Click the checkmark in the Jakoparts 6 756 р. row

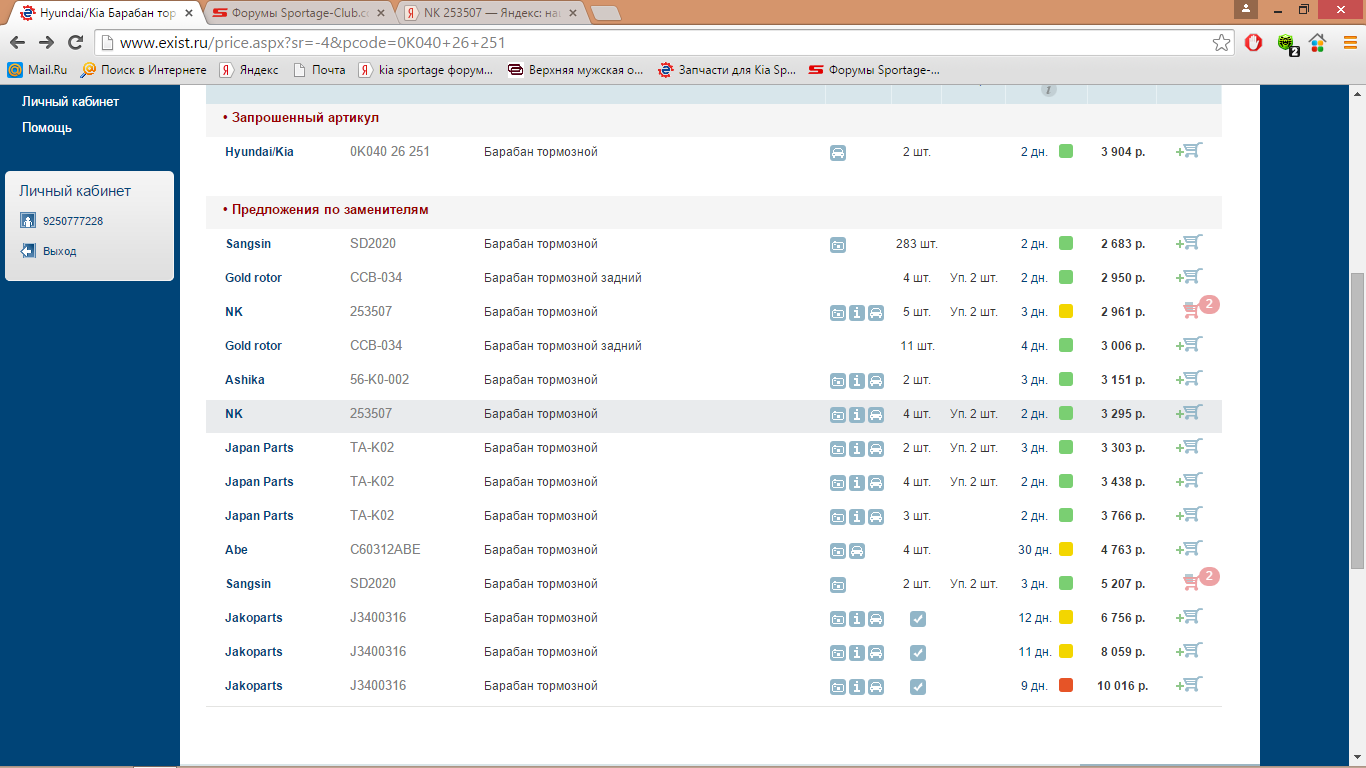pyautogui.click(x=918, y=618)
